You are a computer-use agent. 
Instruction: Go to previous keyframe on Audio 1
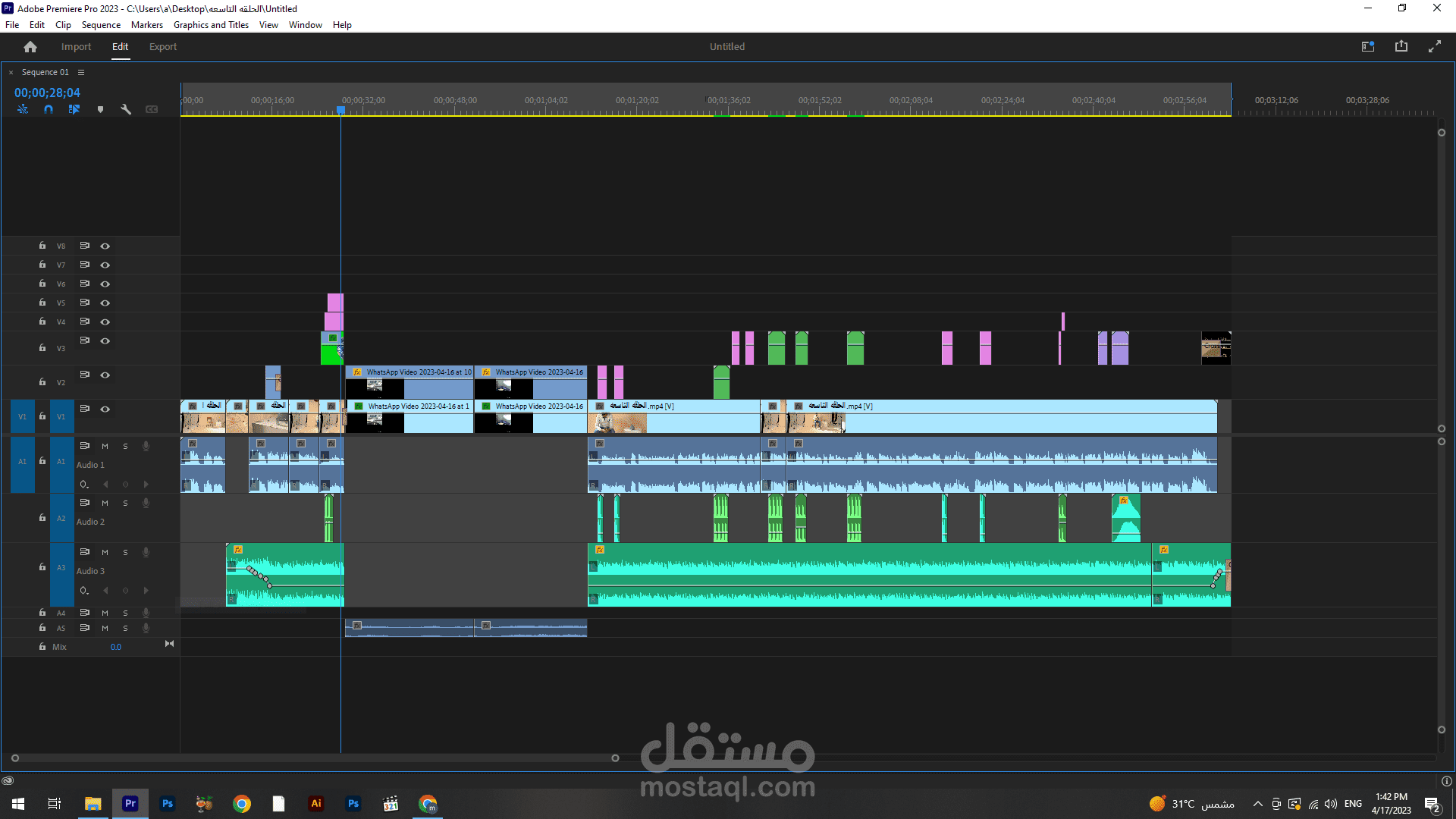[x=105, y=484]
